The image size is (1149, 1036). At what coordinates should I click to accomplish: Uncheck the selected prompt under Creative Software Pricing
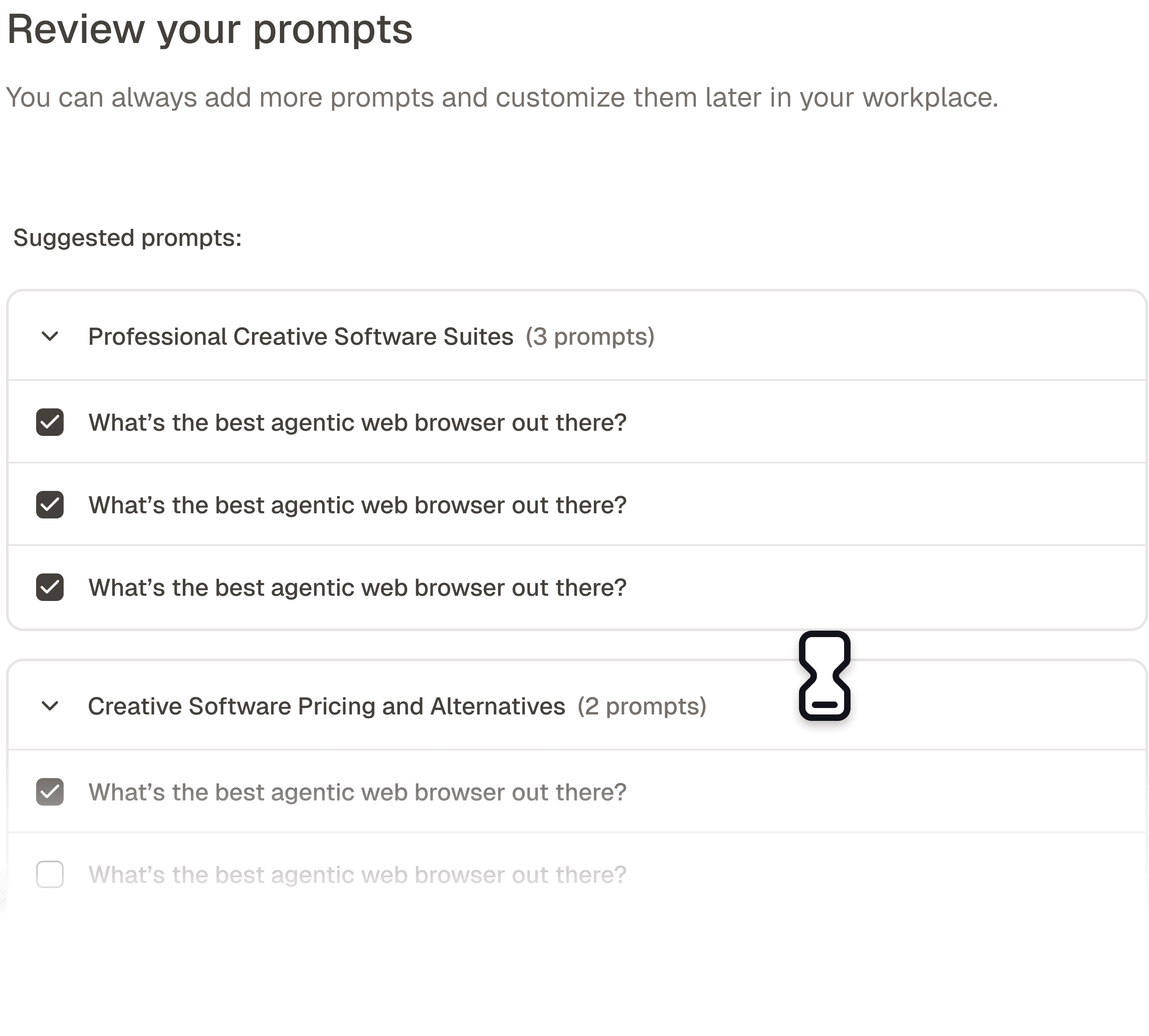tap(49, 792)
